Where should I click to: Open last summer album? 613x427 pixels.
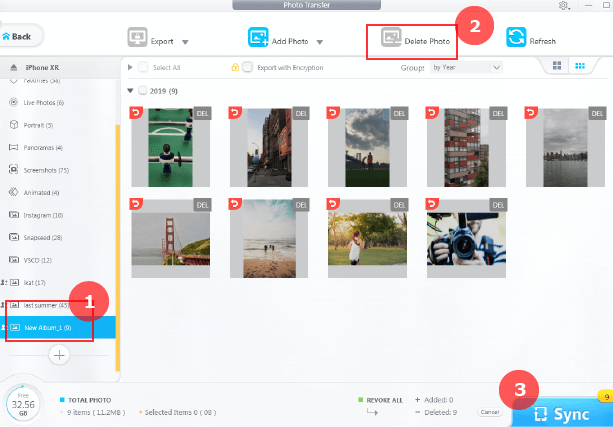pyautogui.click(x=35, y=305)
